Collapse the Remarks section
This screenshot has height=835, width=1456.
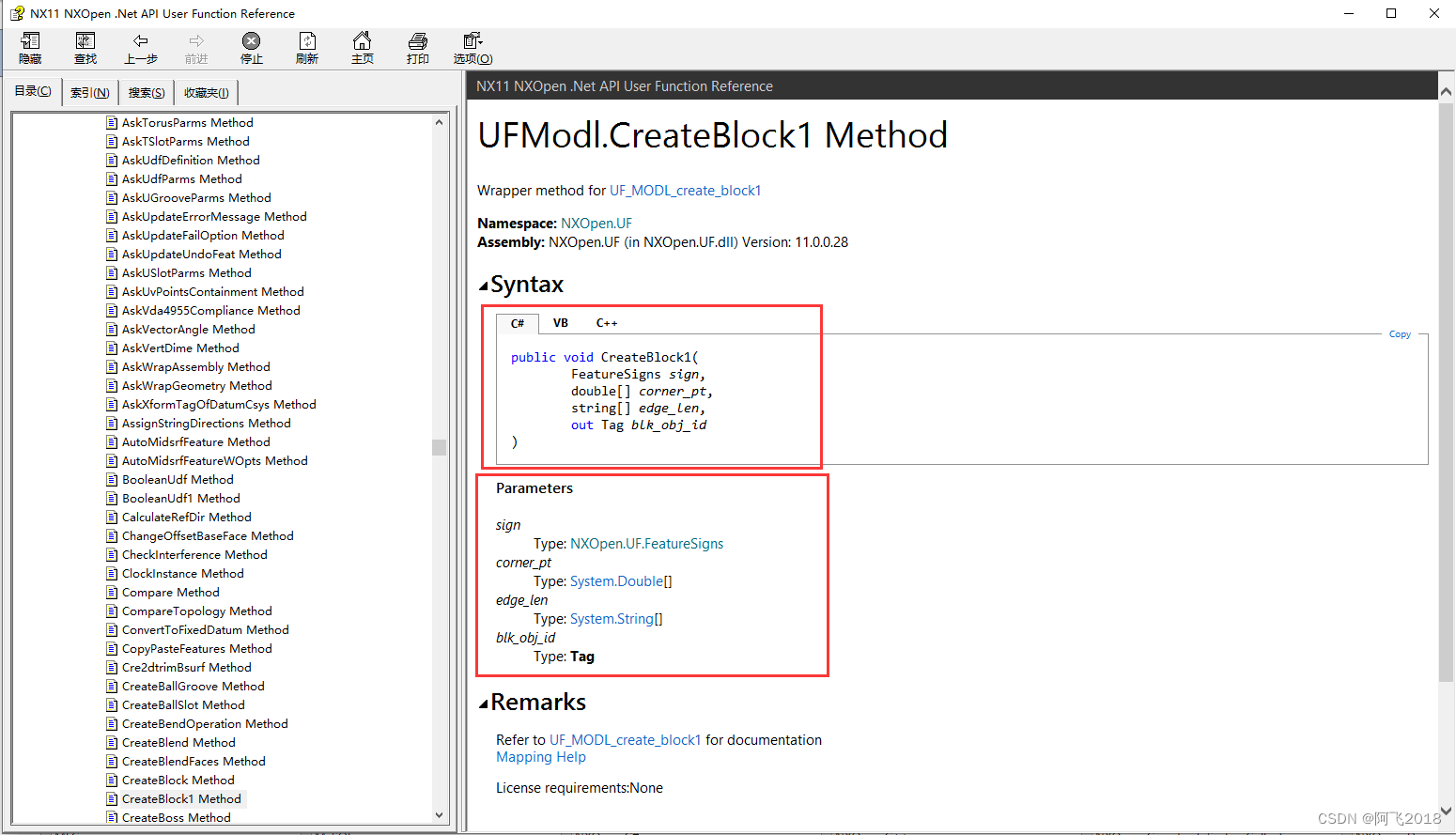[x=483, y=704]
